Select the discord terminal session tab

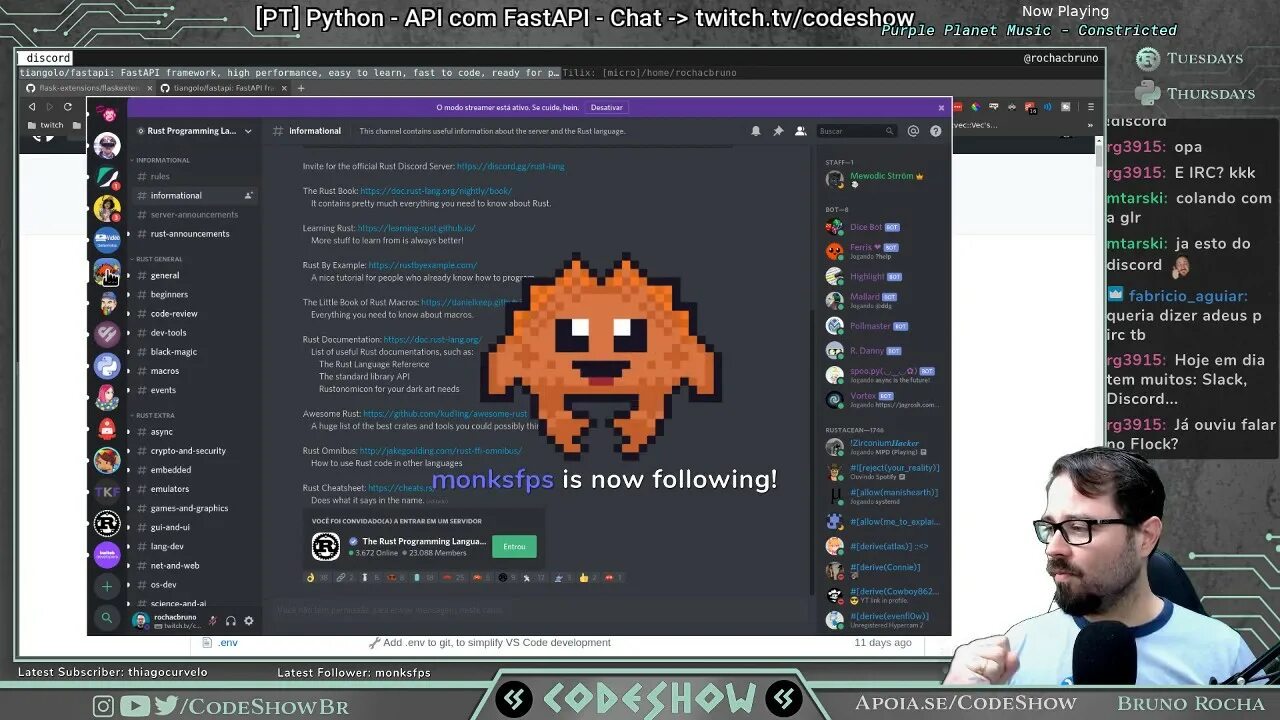coord(47,58)
